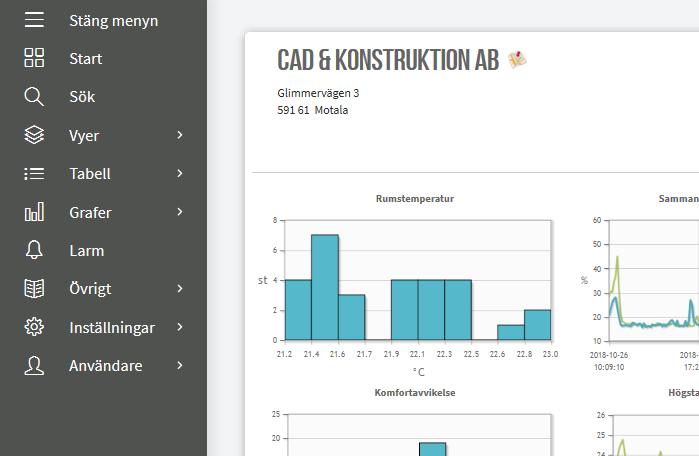Click the °C axis unit label
Screen dimensions: 699x456
click(419, 372)
